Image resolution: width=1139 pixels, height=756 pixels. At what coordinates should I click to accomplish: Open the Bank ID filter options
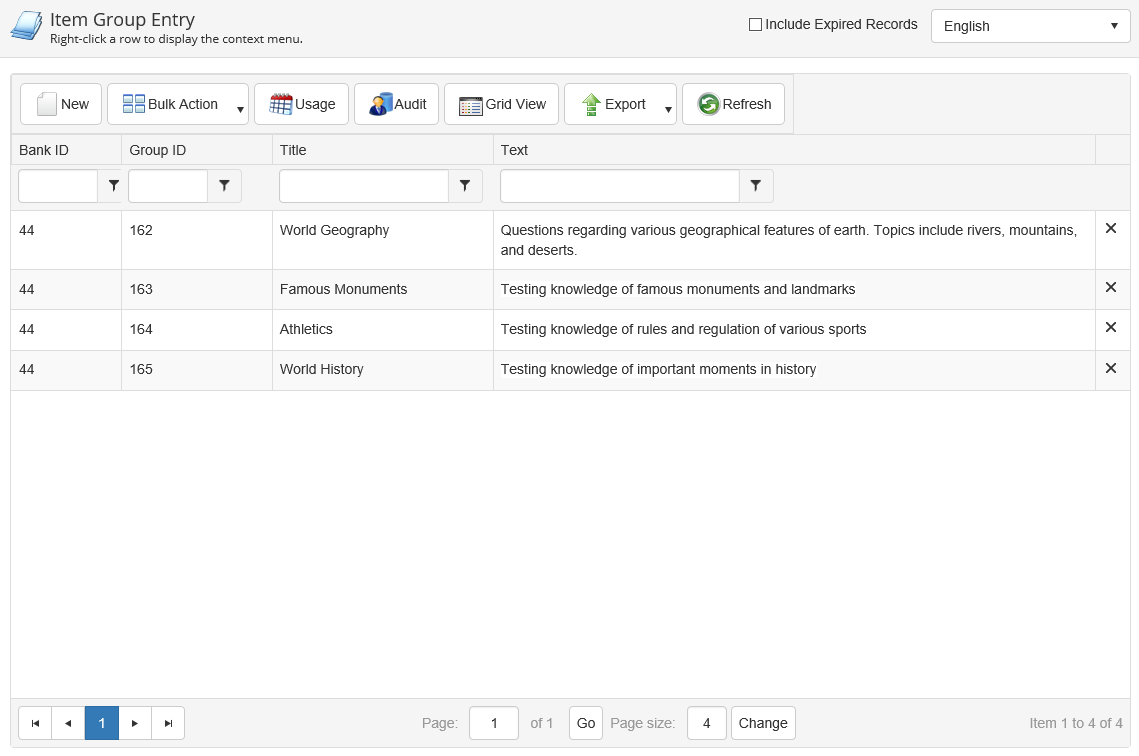[x=113, y=186]
